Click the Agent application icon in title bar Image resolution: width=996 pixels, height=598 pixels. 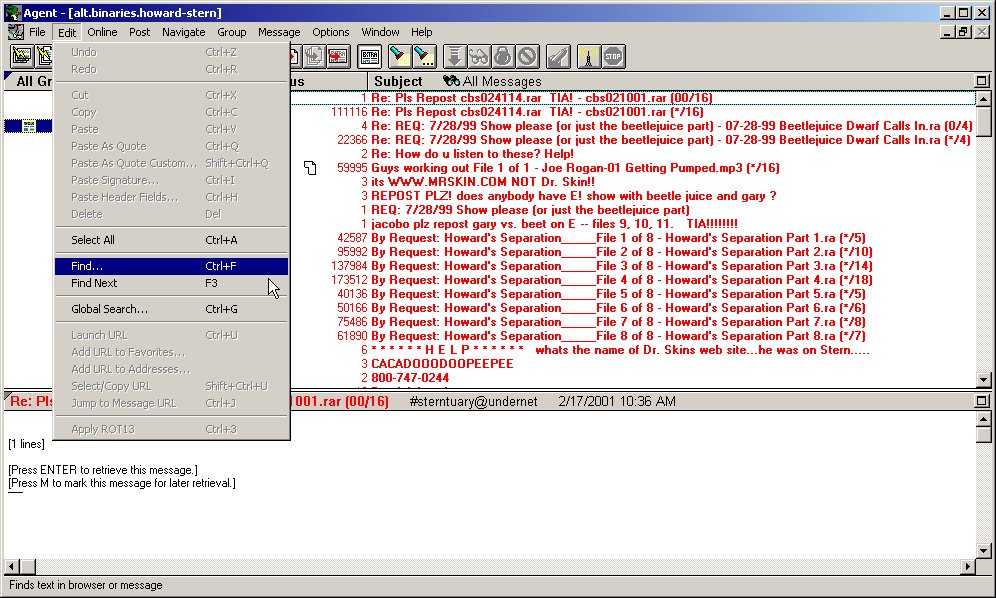click(x=13, y=12)
